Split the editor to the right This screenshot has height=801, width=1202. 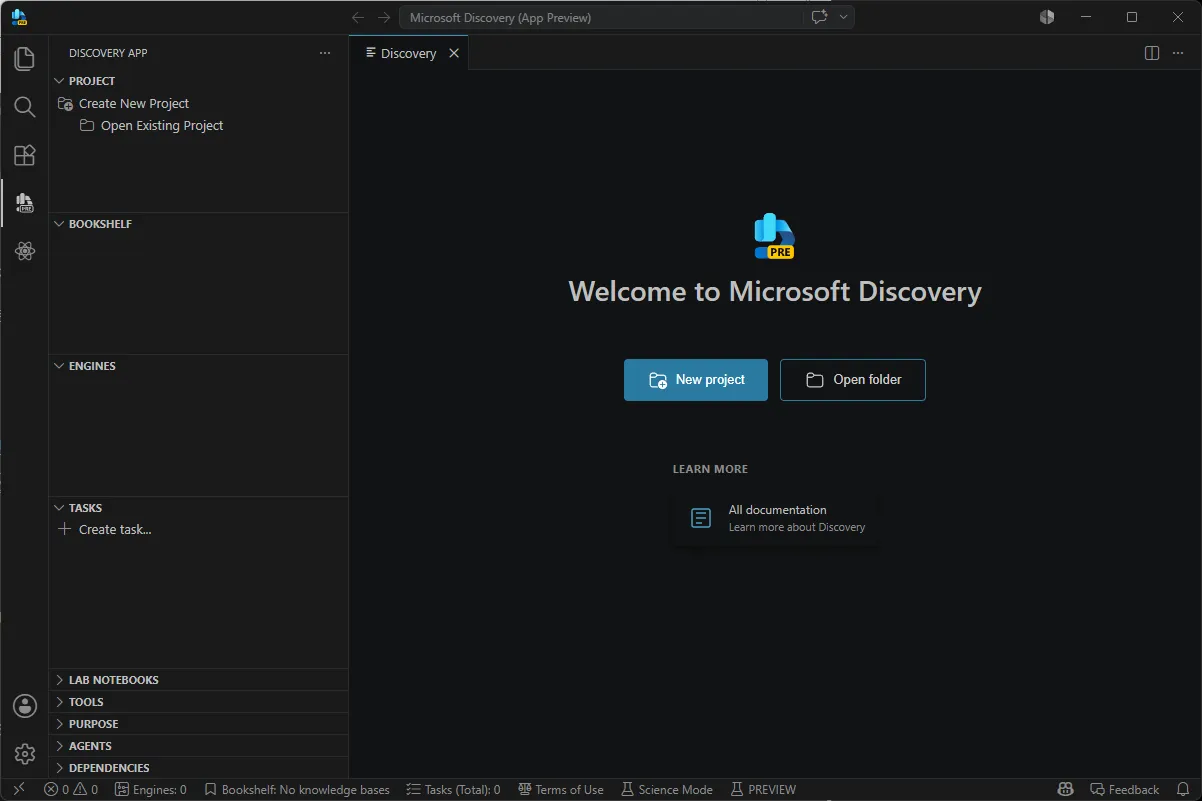tap(1152, 53)
